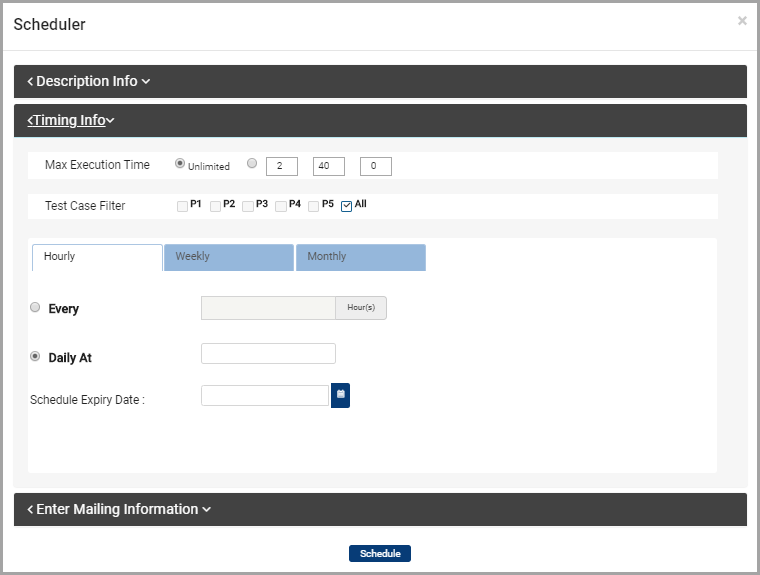760x575 pixels.
Task: Enable the P3 priority filter
Action: pyautogui.click(x=248, y=206)
